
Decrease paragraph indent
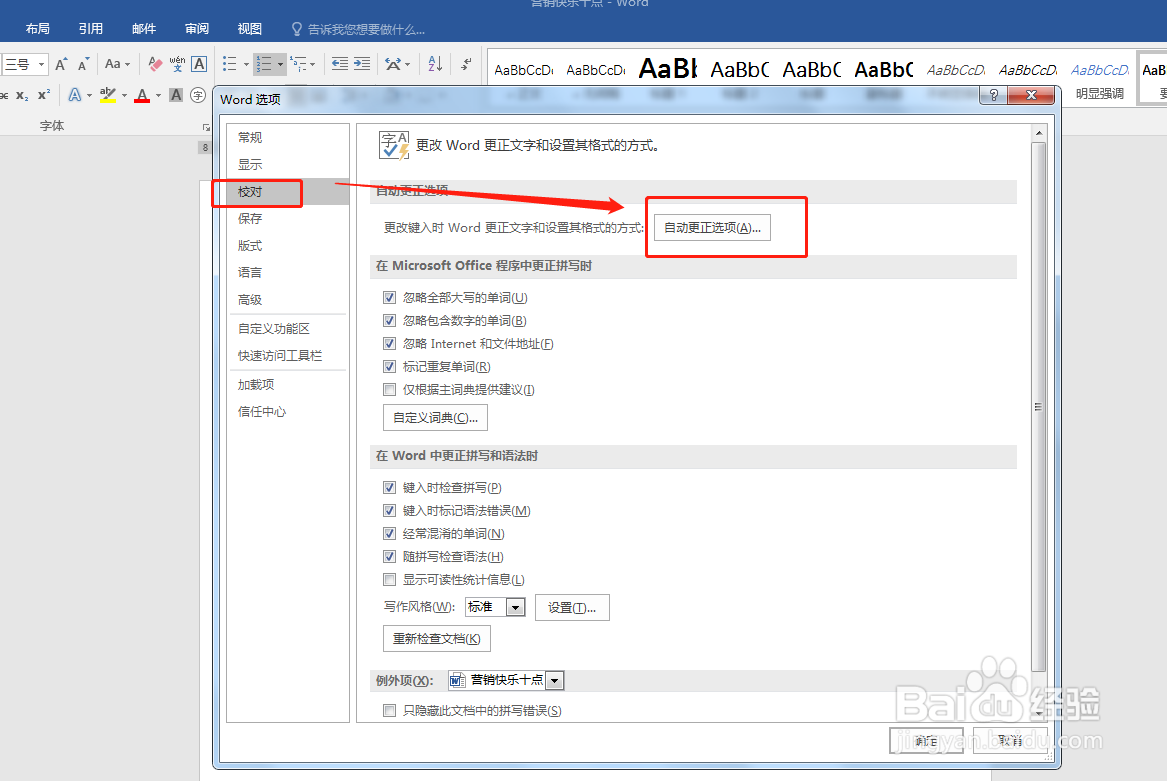(340, 64)
